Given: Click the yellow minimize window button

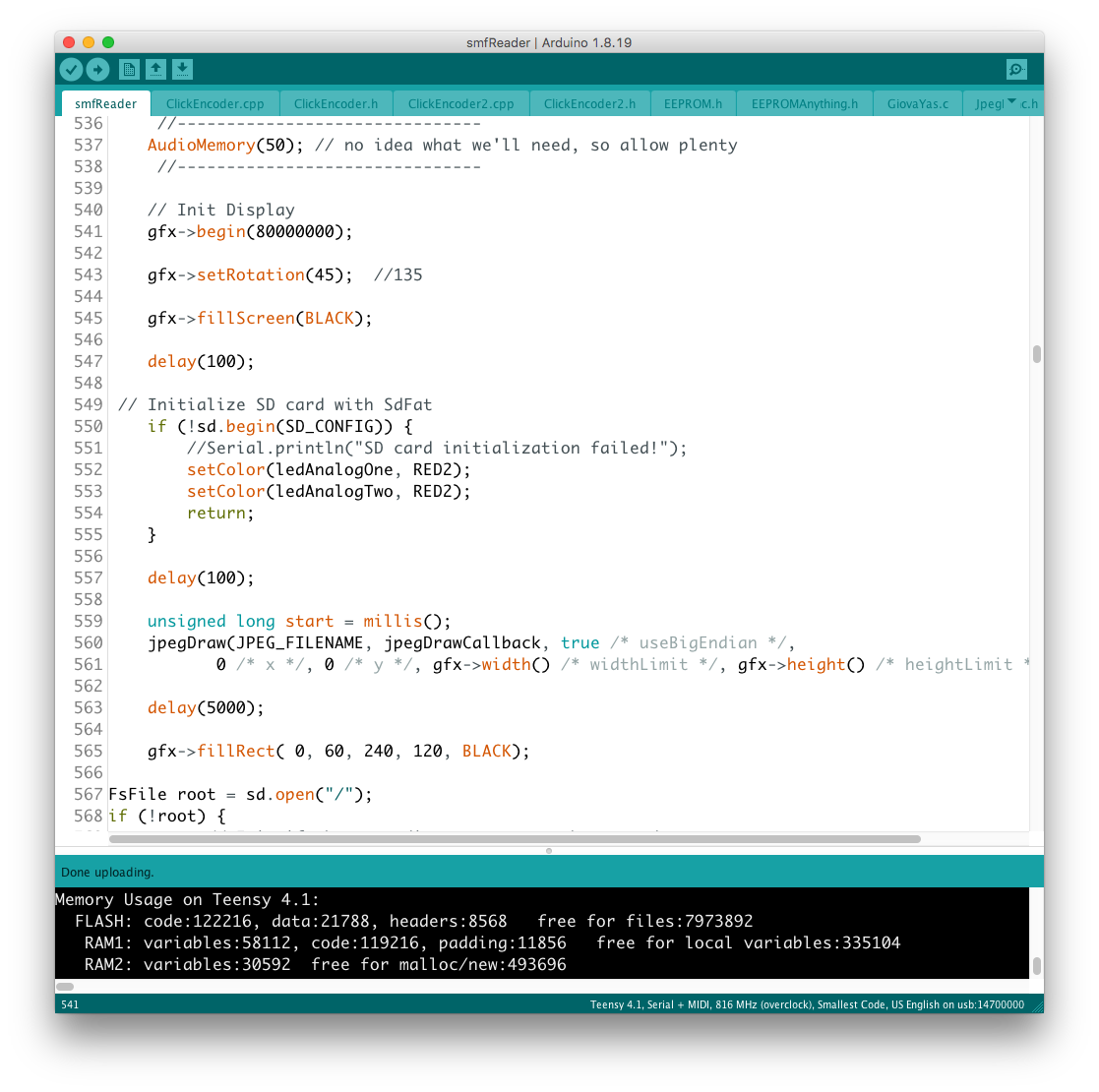Looking at the screenshot, I should tap(89, 42).
